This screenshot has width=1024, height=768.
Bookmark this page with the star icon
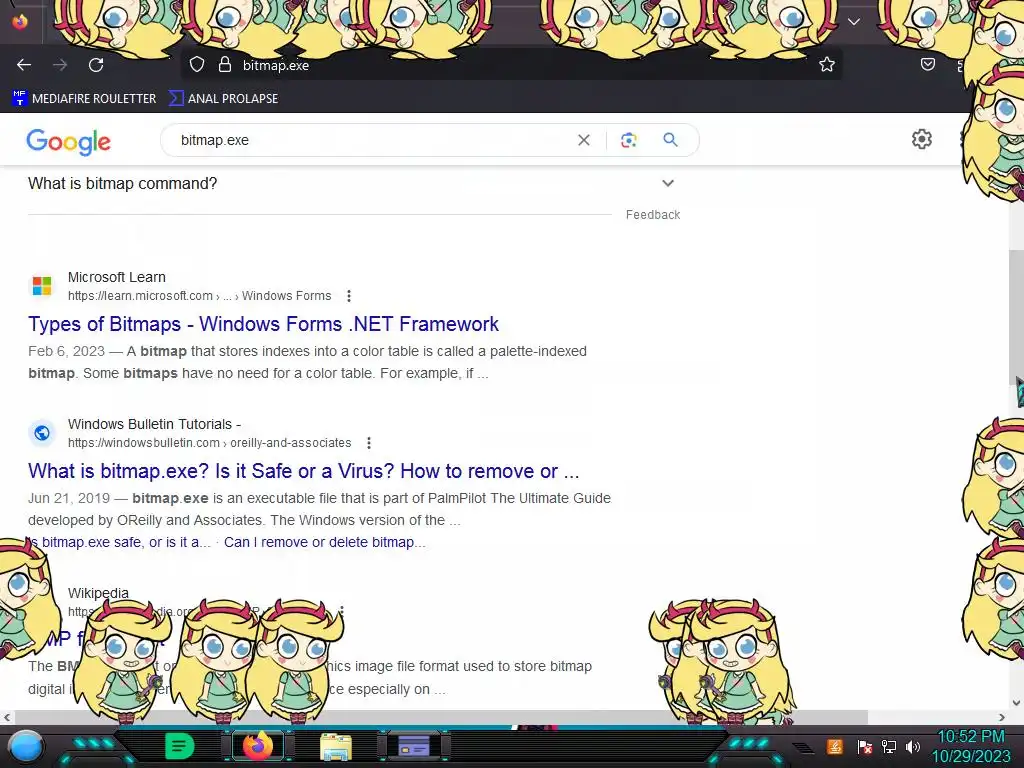[827, 64]
